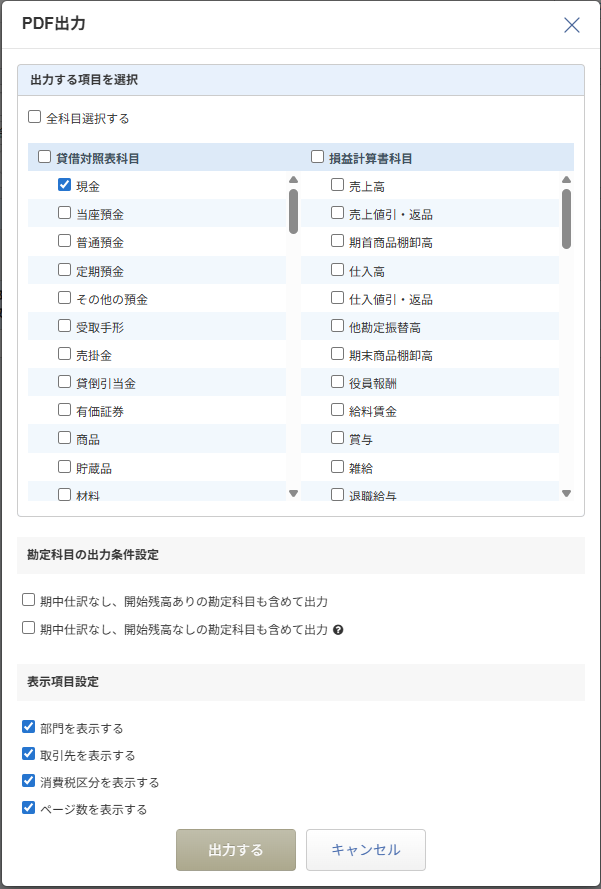Click the 損益計算書科目 list scrollbar thumb
The height and width of the screenshot is (889, 601).
pyautogui.click(x=566, y=218)
